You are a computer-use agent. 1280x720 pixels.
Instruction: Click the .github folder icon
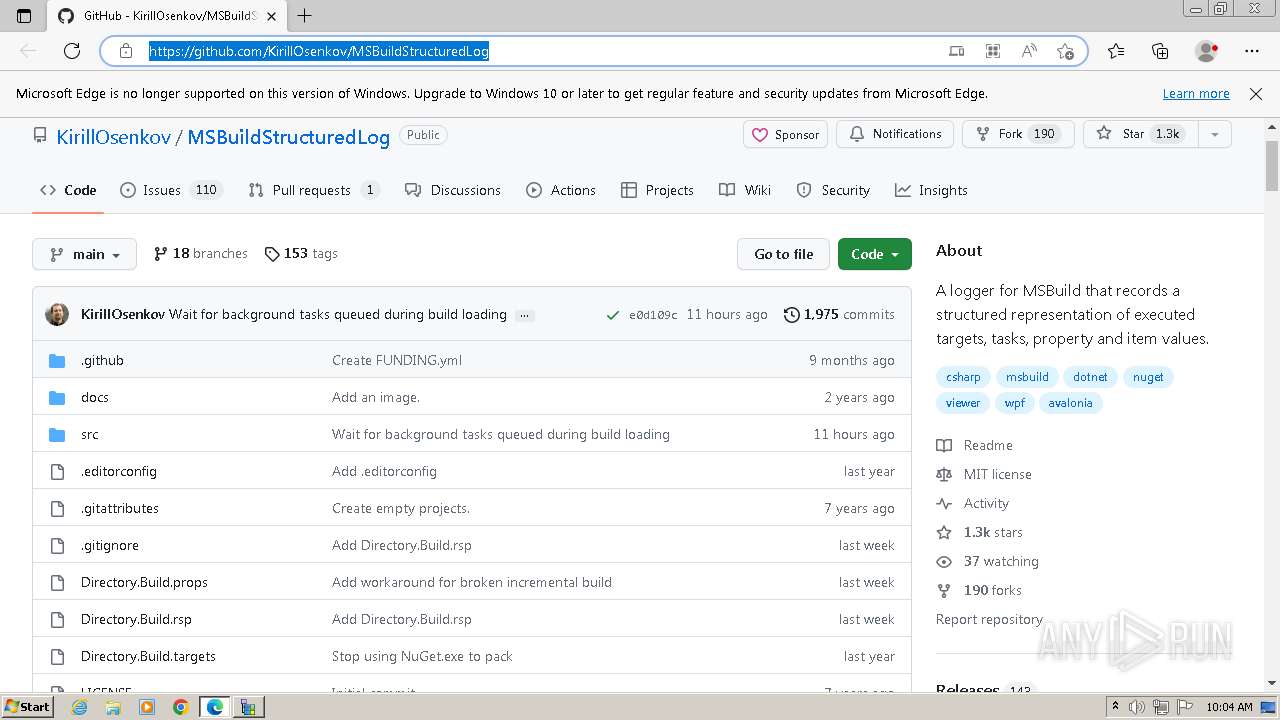(57, 360)
